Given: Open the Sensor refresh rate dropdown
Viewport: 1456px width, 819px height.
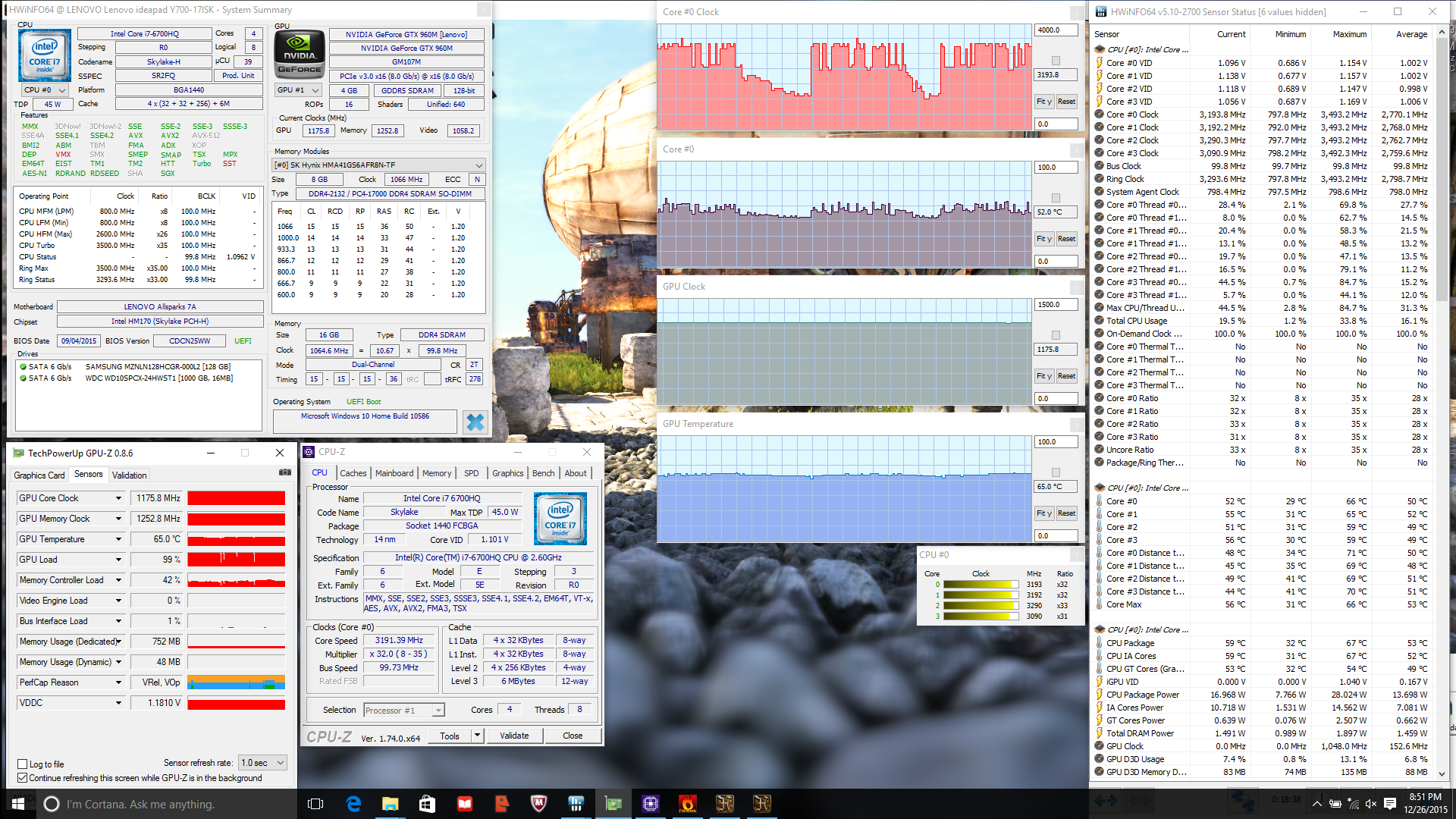Looking at the screenshot, I should [x=262, y=763].
